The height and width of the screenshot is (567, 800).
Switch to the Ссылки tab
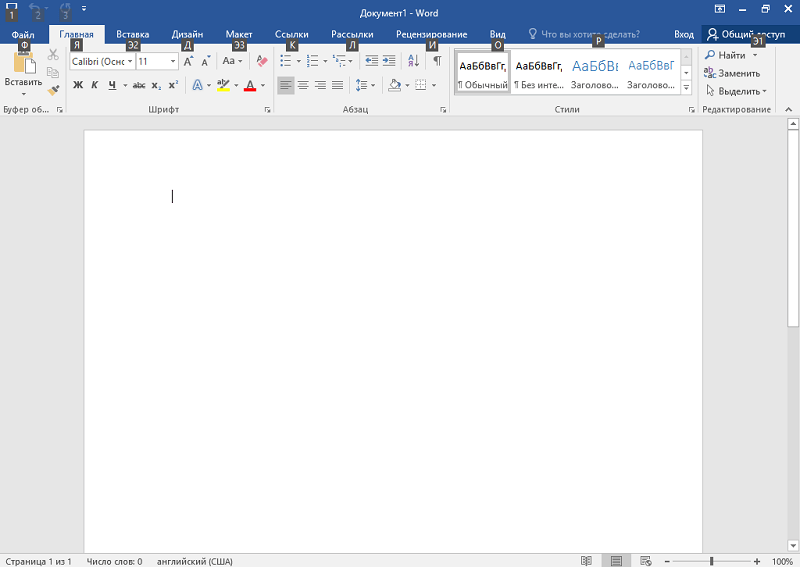(291, 34)
